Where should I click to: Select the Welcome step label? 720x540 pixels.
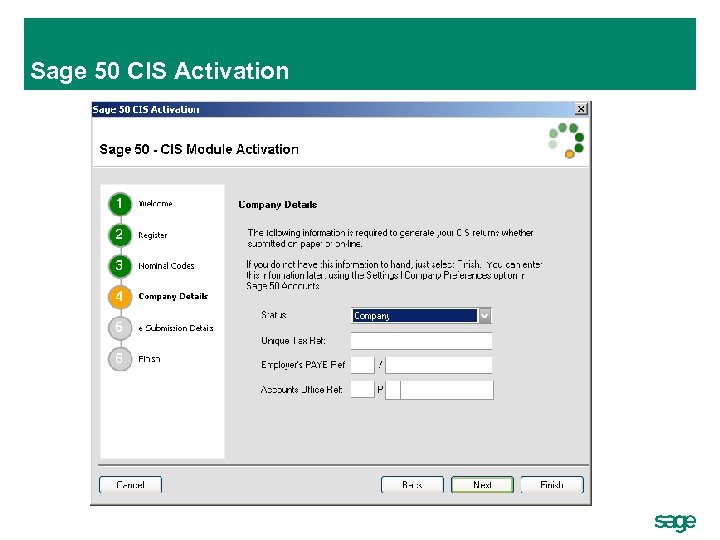pos(156,203)
